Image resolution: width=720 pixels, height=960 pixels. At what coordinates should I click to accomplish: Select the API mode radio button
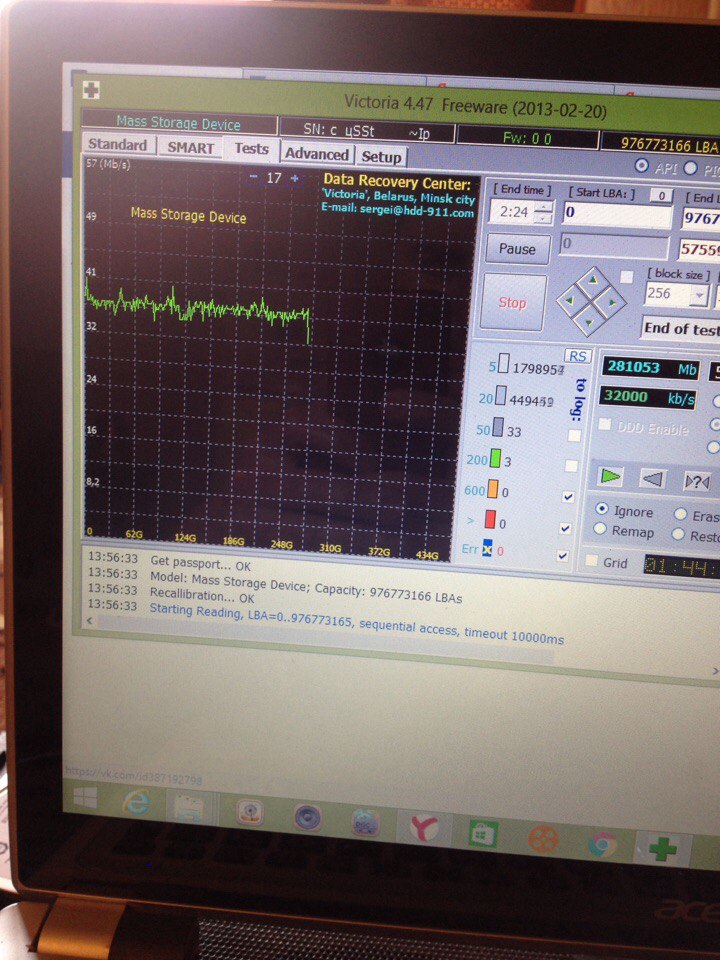[642, 166]
